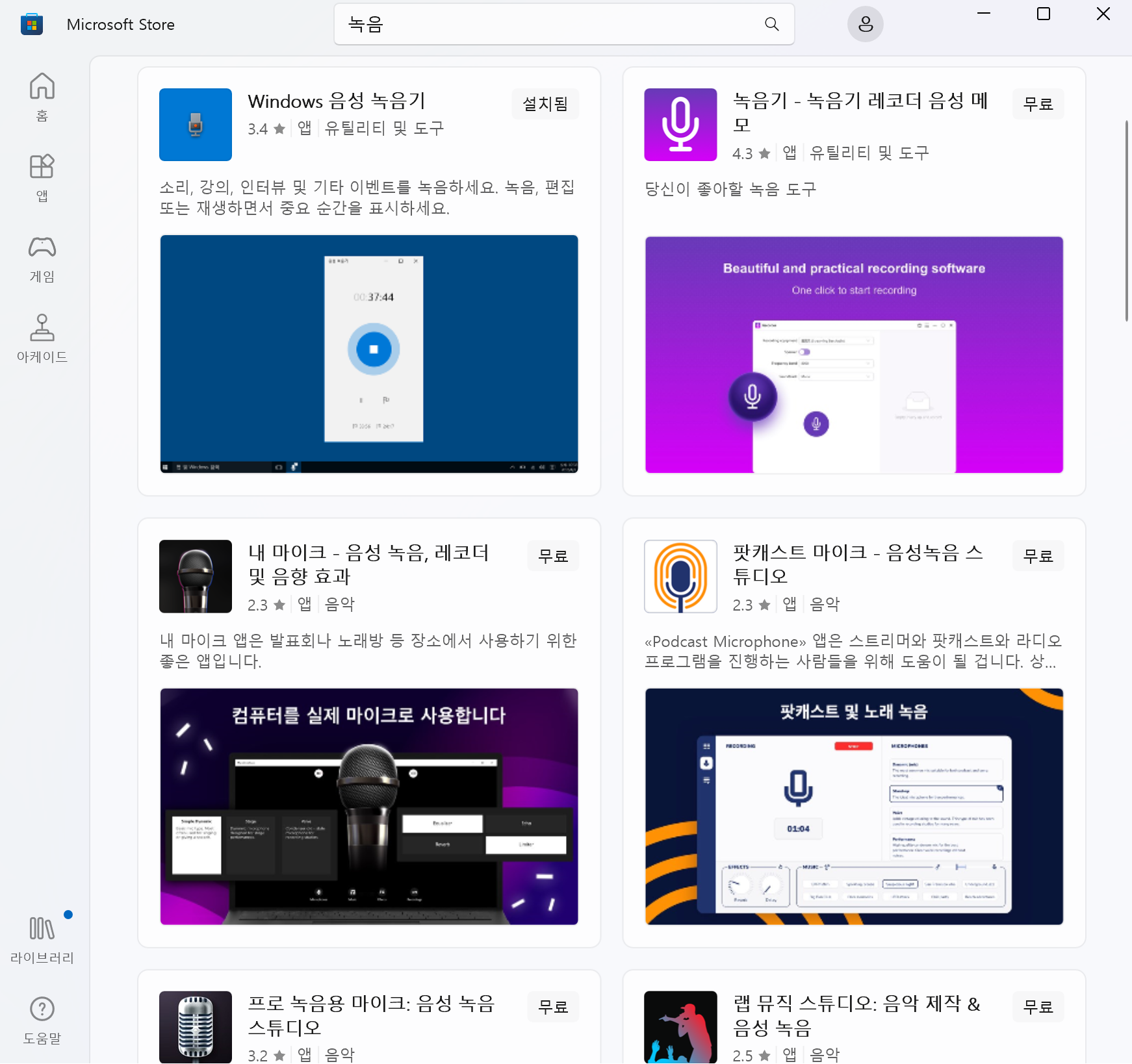
Task: Click the vertical scrollbar thumb
Action: point(1127,221)
